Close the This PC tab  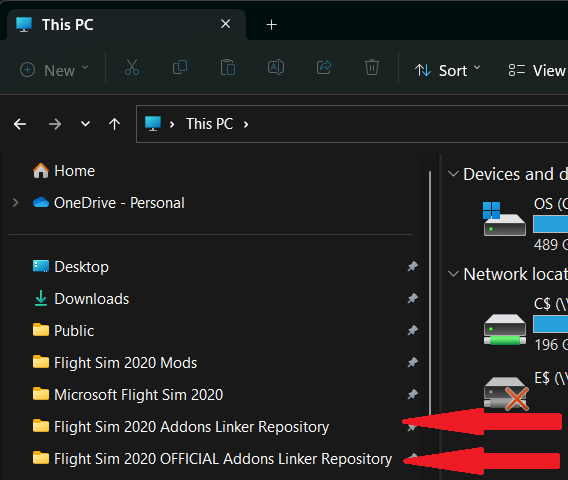click(x=225, y=24)
